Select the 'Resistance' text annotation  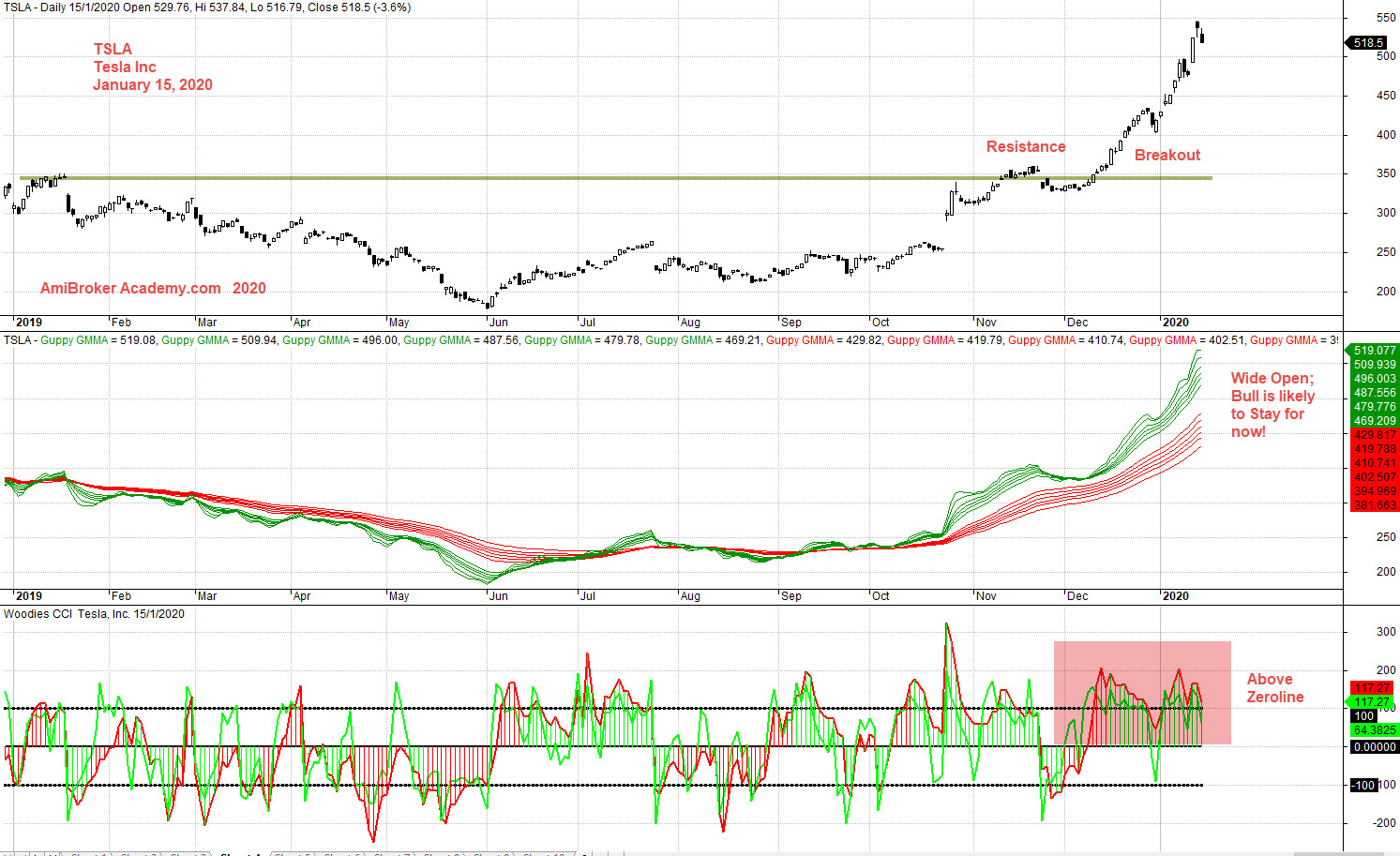[x=1026, y=146]
